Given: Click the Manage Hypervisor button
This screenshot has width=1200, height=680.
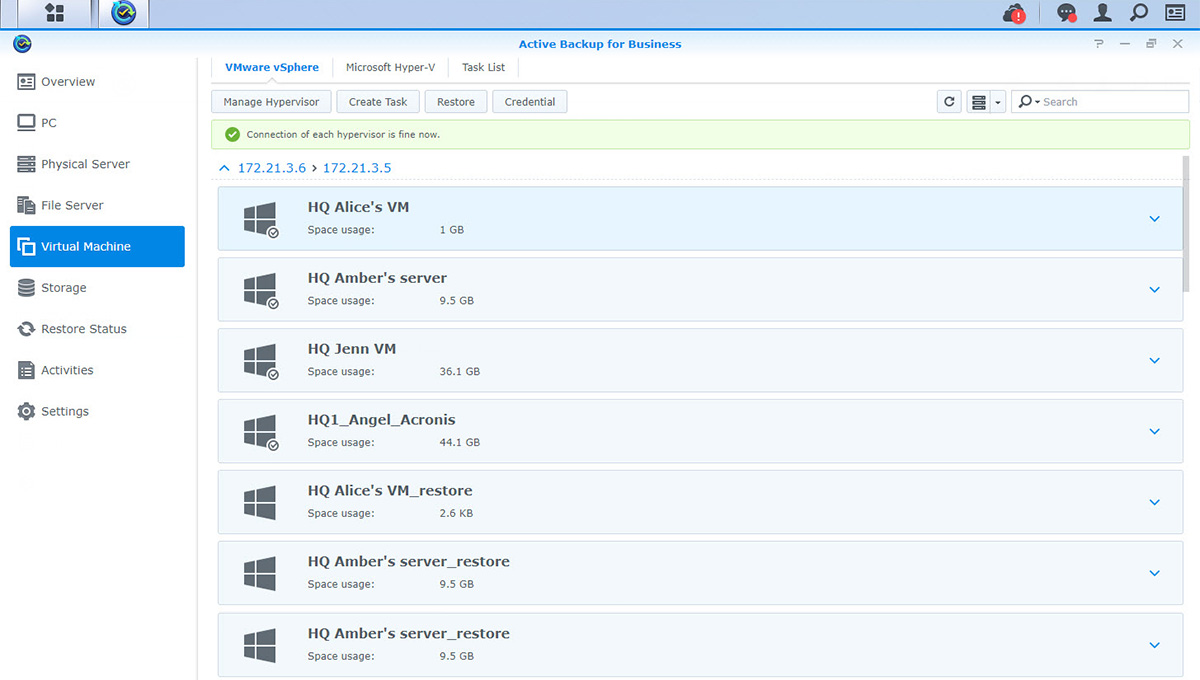Looking at the screenshot, I should [x=271, y=102].
